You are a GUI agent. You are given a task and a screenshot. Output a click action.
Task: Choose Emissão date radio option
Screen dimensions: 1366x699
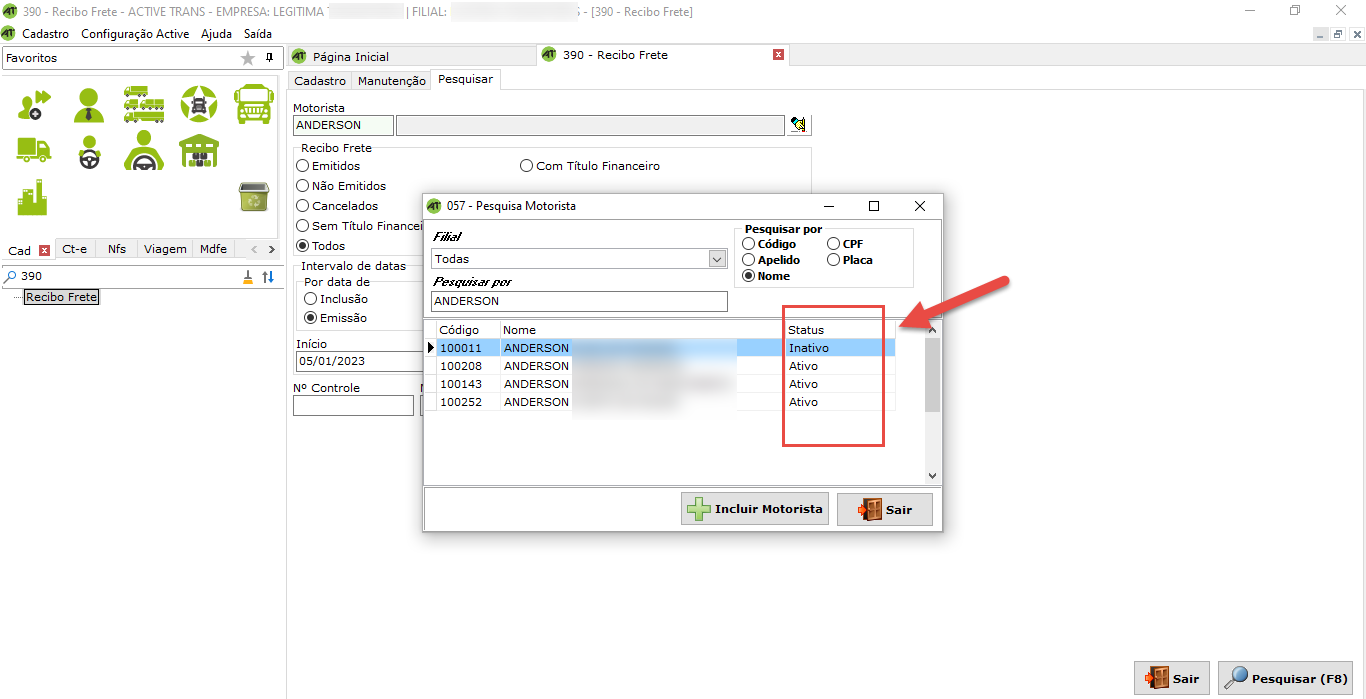click(x=311, y=318)
